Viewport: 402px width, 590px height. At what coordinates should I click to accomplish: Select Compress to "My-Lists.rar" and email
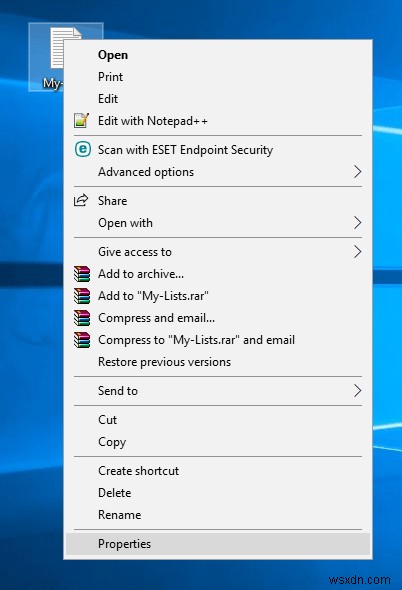coord(218,340)
